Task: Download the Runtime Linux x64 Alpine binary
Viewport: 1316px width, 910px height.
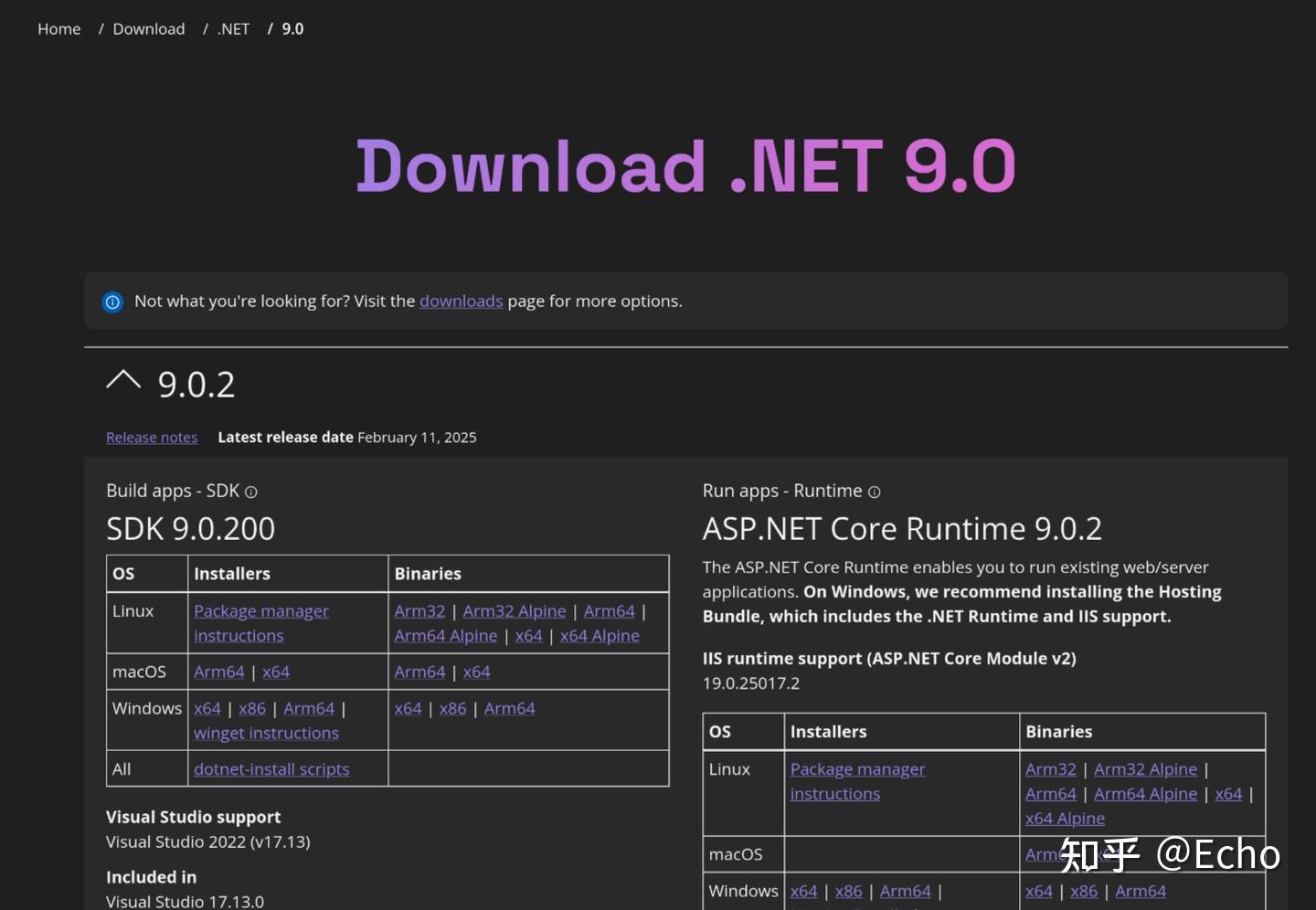Action: (x=1066, y=819)
